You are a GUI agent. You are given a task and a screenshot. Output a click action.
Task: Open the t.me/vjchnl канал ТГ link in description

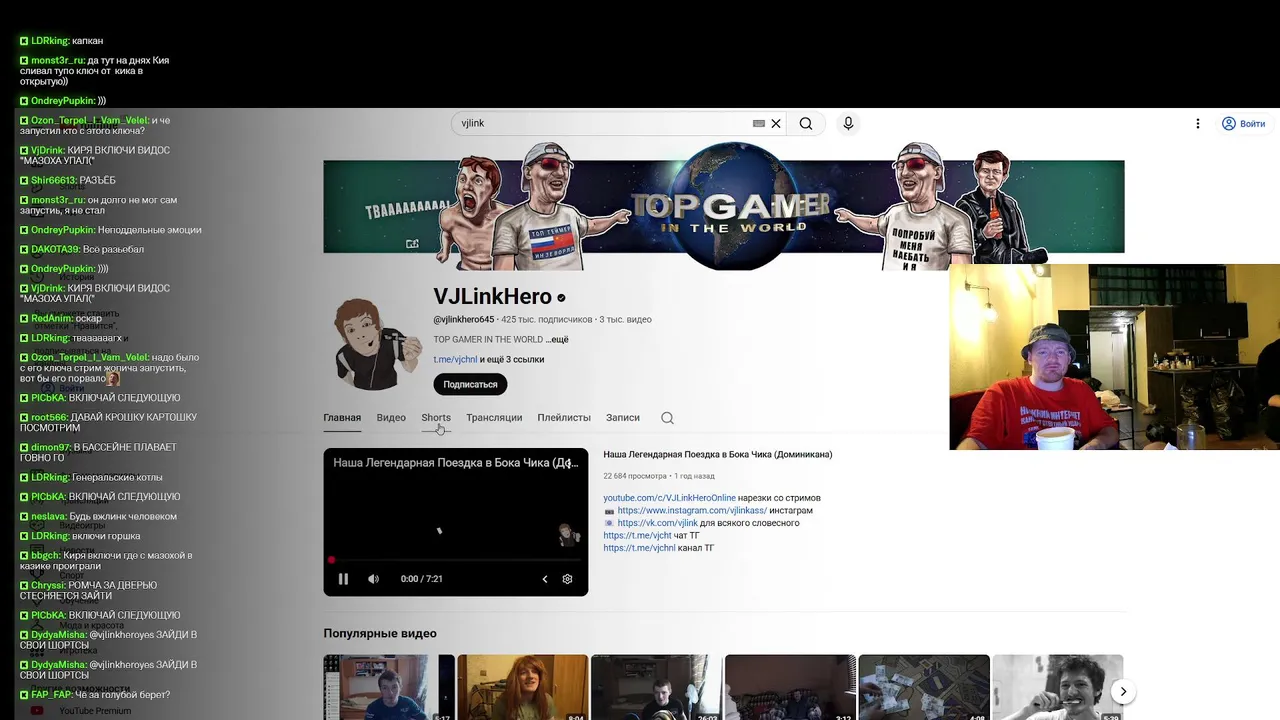(x=639, y=548)
